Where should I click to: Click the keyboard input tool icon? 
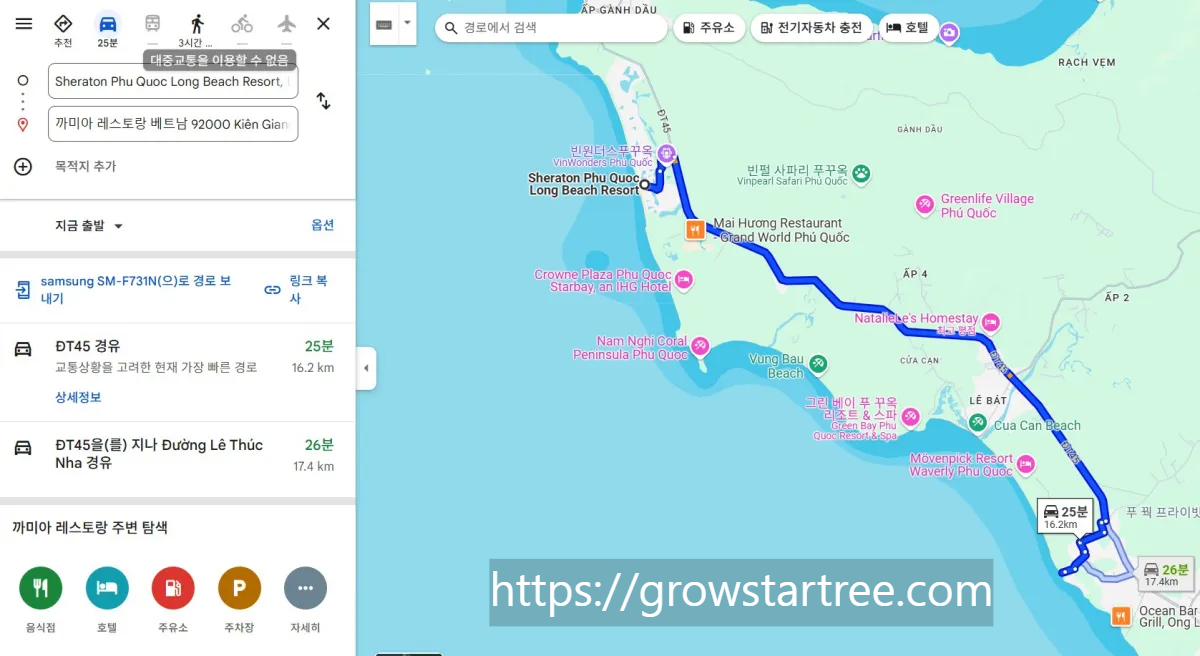pyautogui.click(x=384, y=24)
